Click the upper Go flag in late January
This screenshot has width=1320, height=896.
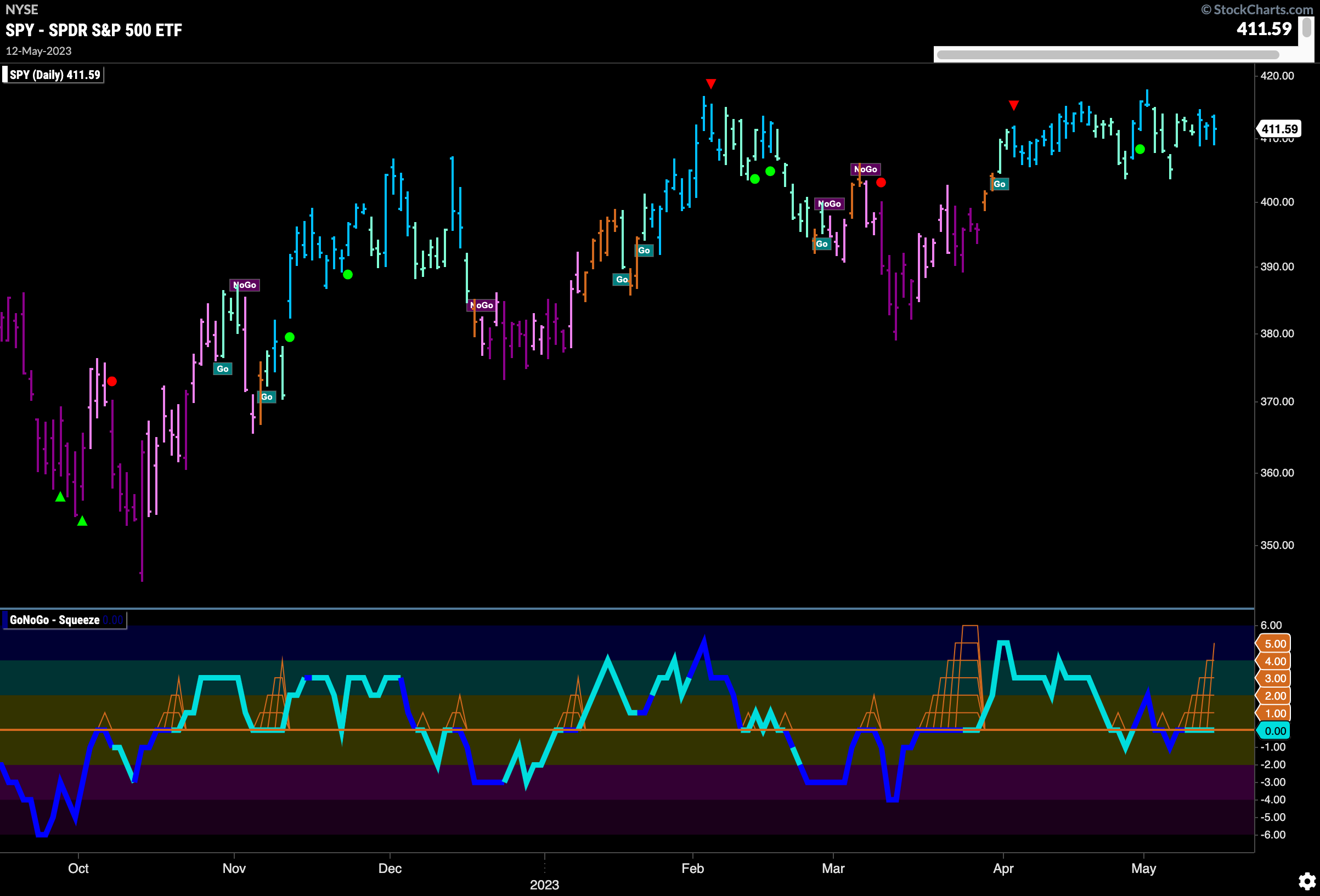[x=644, y=251]
